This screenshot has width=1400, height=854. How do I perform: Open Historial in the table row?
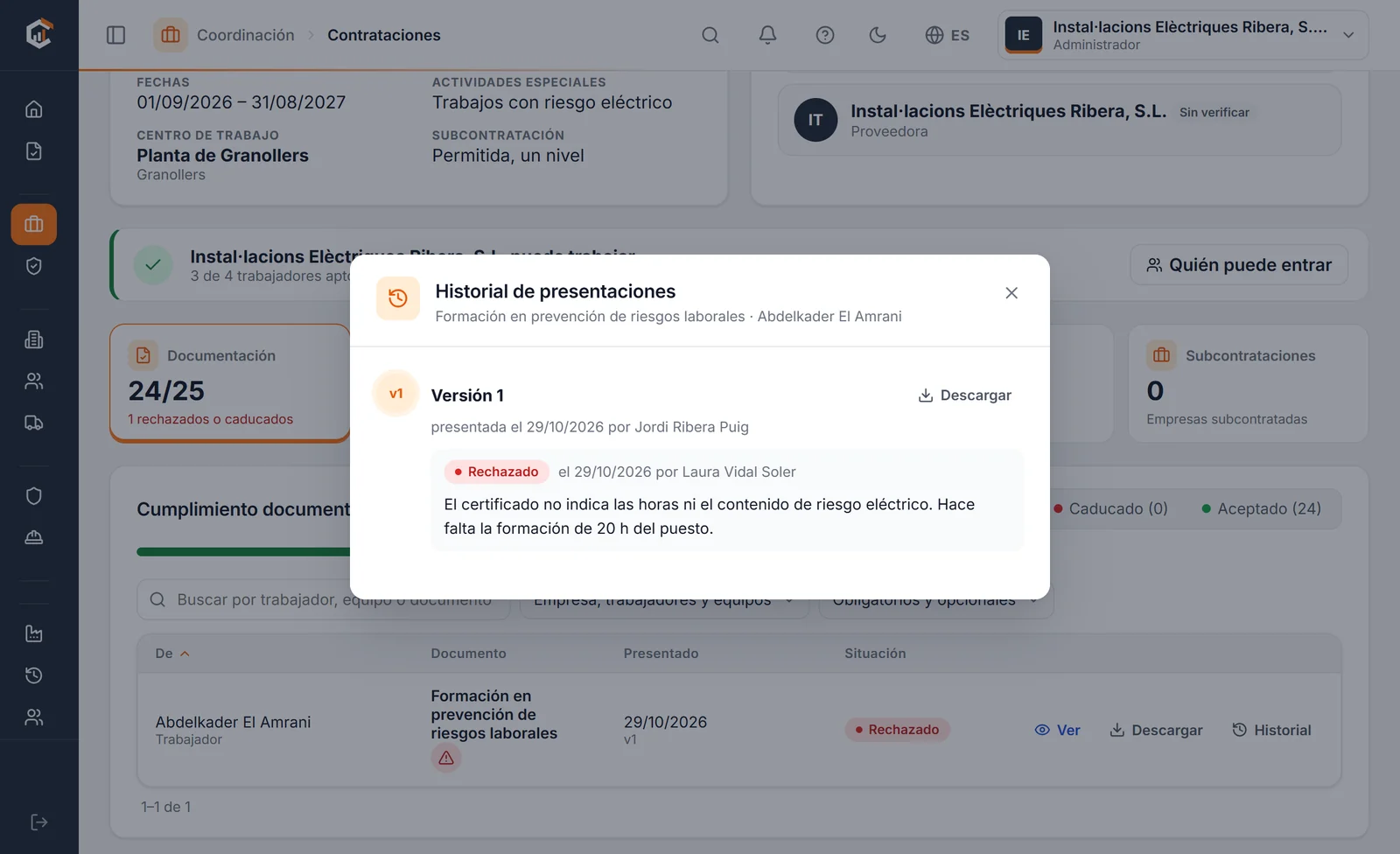coord(1271,730)
